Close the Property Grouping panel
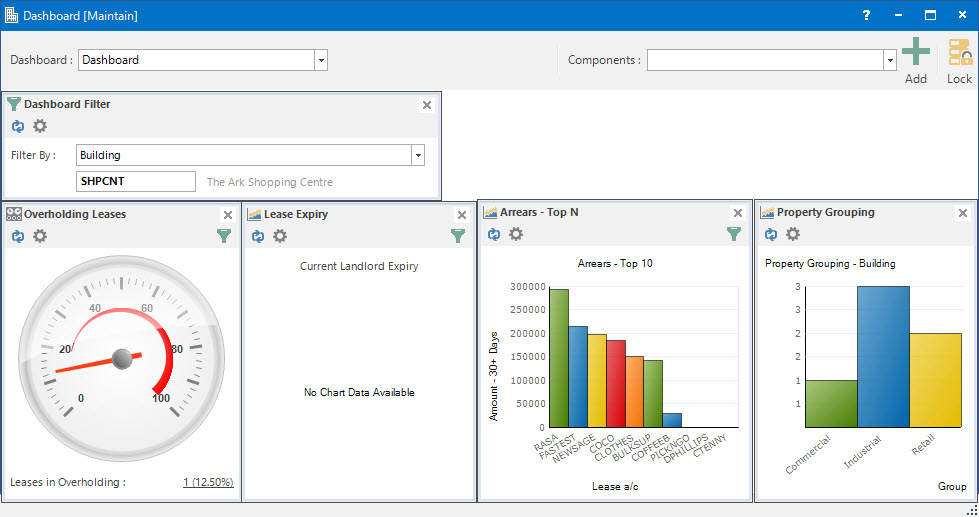 click(x=963, y=213)
